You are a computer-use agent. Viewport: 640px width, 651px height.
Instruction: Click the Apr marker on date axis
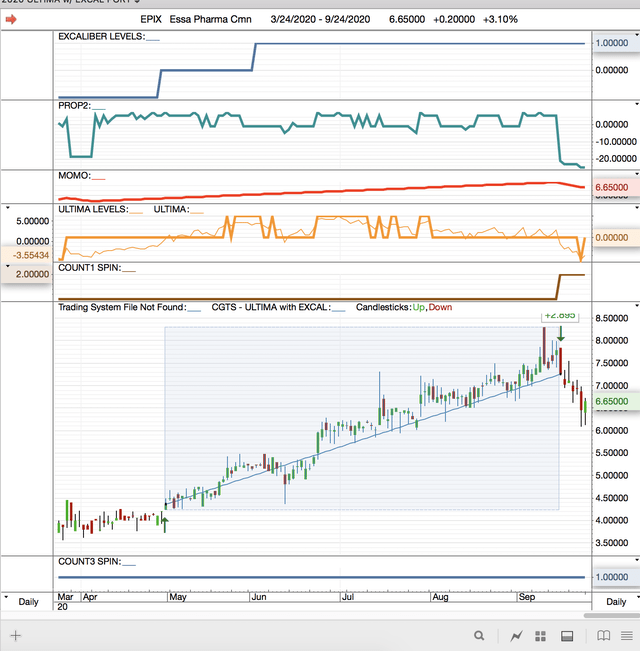coord(90,597)
